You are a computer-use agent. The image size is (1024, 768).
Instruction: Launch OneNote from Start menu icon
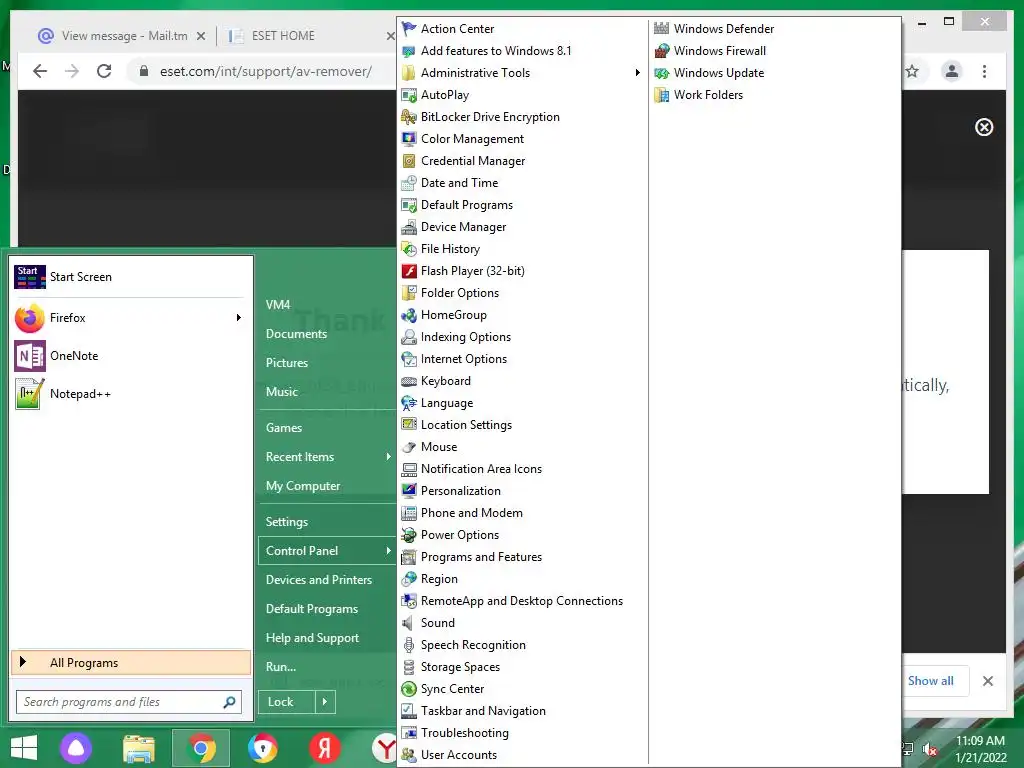30,356
